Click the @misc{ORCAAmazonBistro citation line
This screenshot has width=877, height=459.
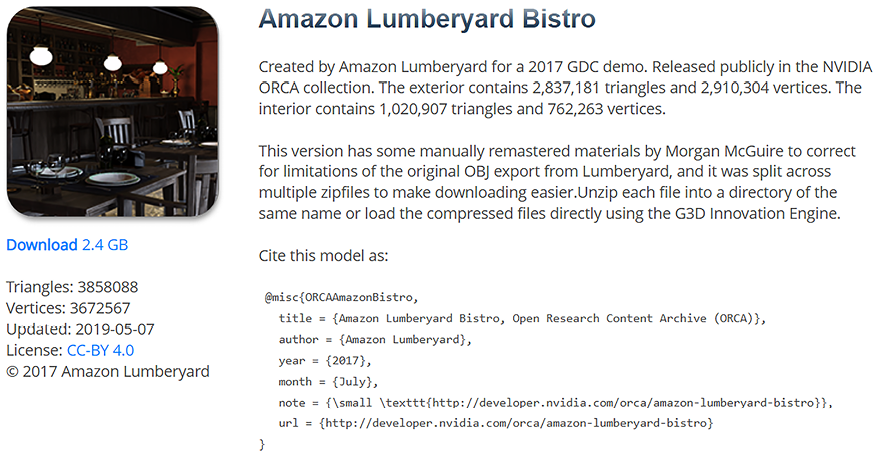tap(341, 298)
